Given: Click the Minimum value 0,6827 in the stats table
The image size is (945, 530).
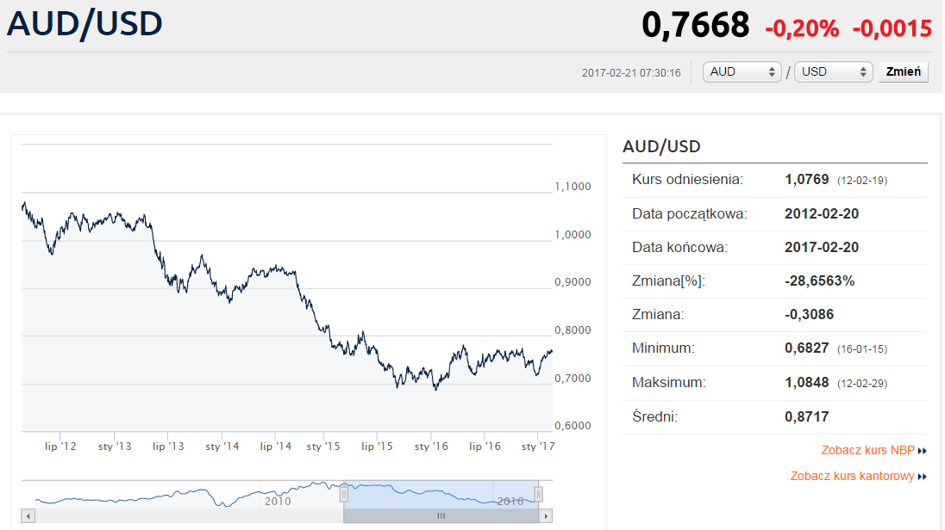Looking at the screenshot, I should (809, 348).
